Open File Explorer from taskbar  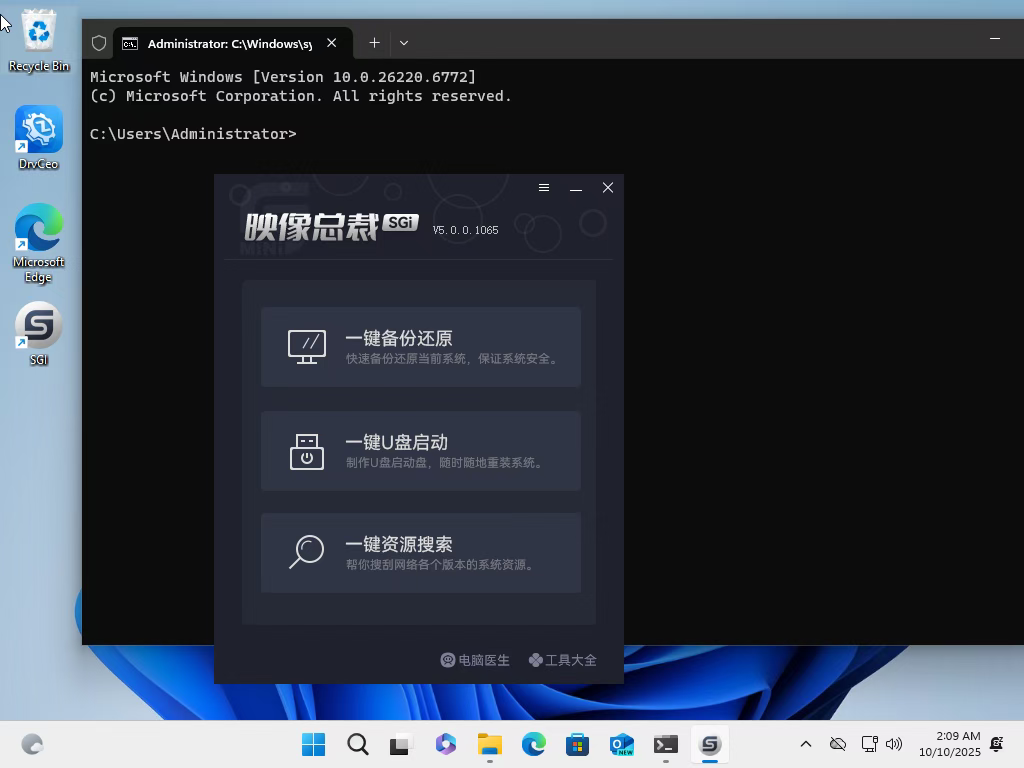(x=489, y=745)
